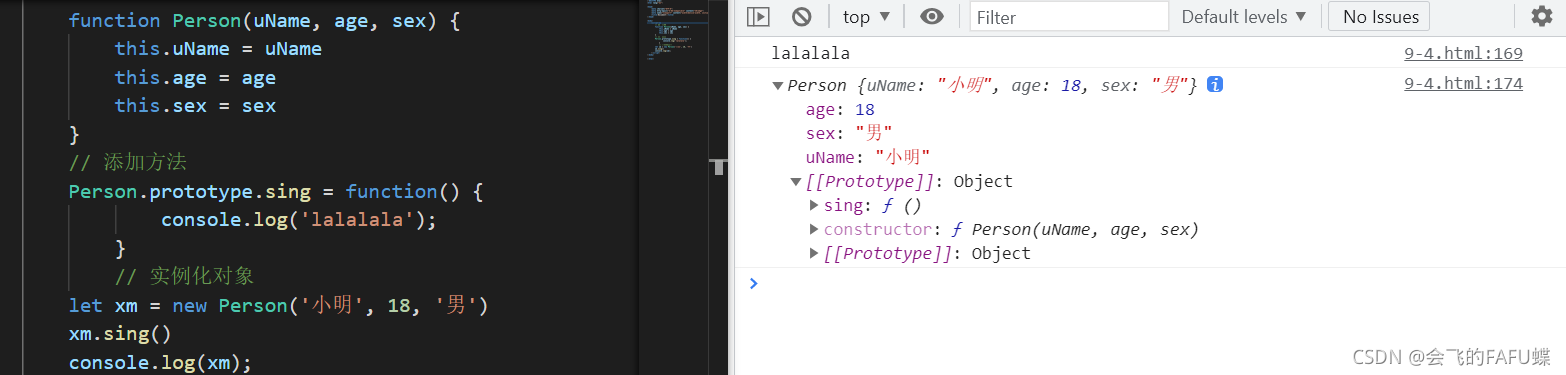
Task: Toggle the console sidebar panel icon
Action: [x=759, y=17]
